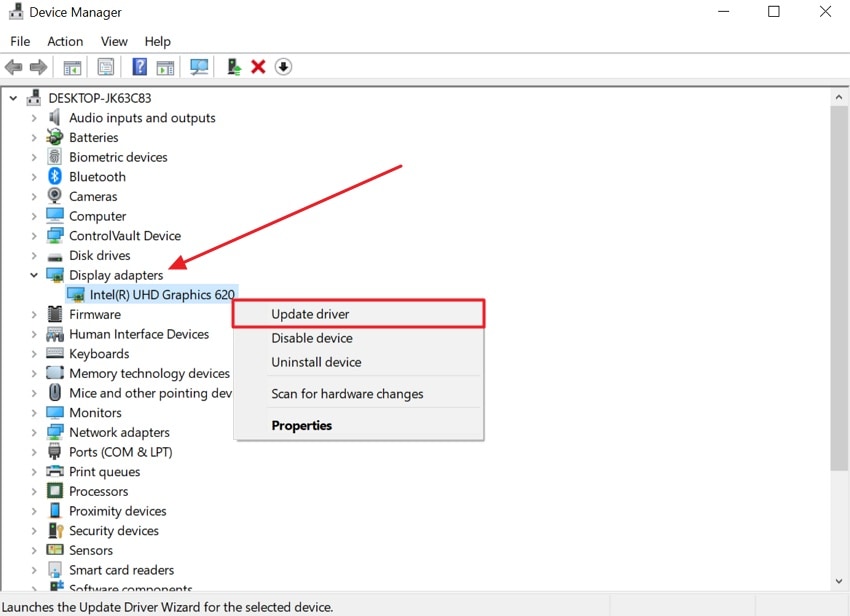The width and height of the screenshot is (850, 616).
Task: Expand the Audio inputs and outputs chevron
Action: (x=34, y=118)
